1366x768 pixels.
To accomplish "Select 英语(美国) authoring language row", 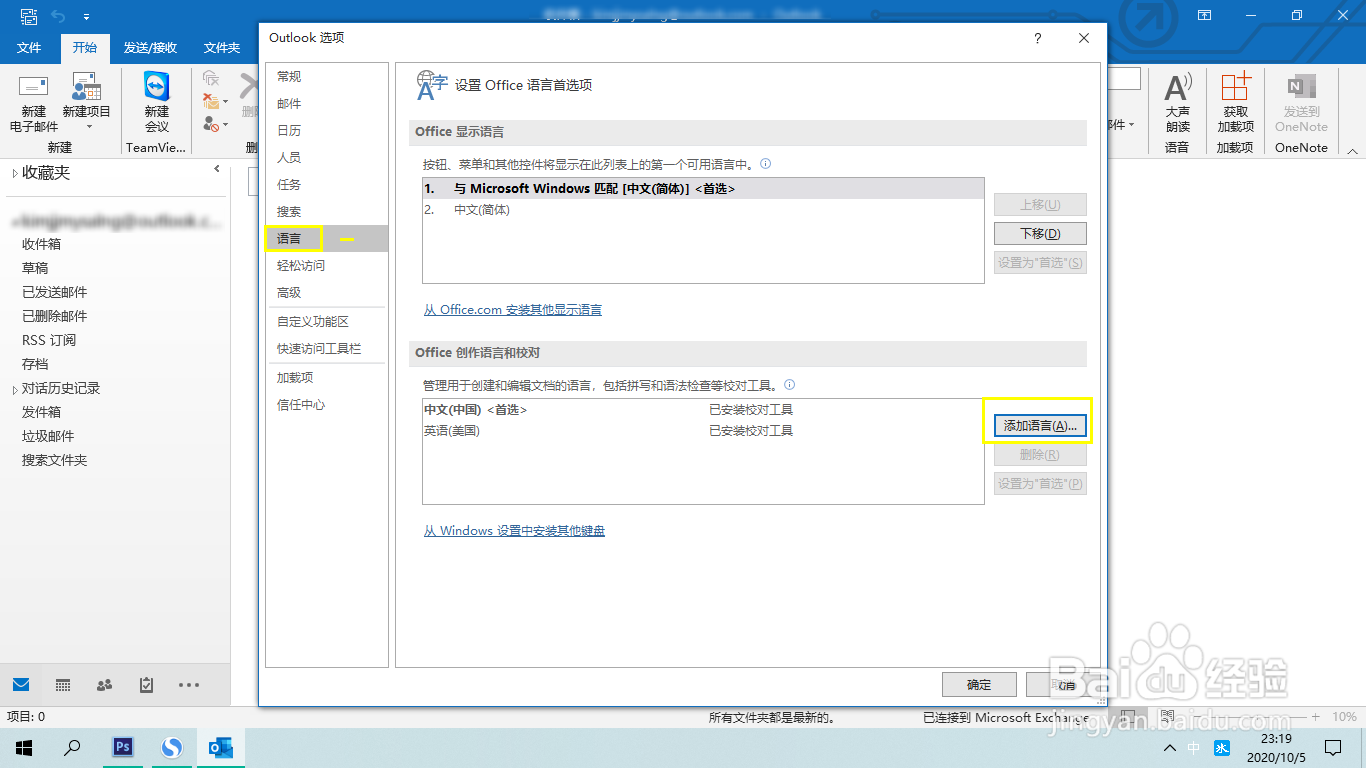I will [703, 431].
